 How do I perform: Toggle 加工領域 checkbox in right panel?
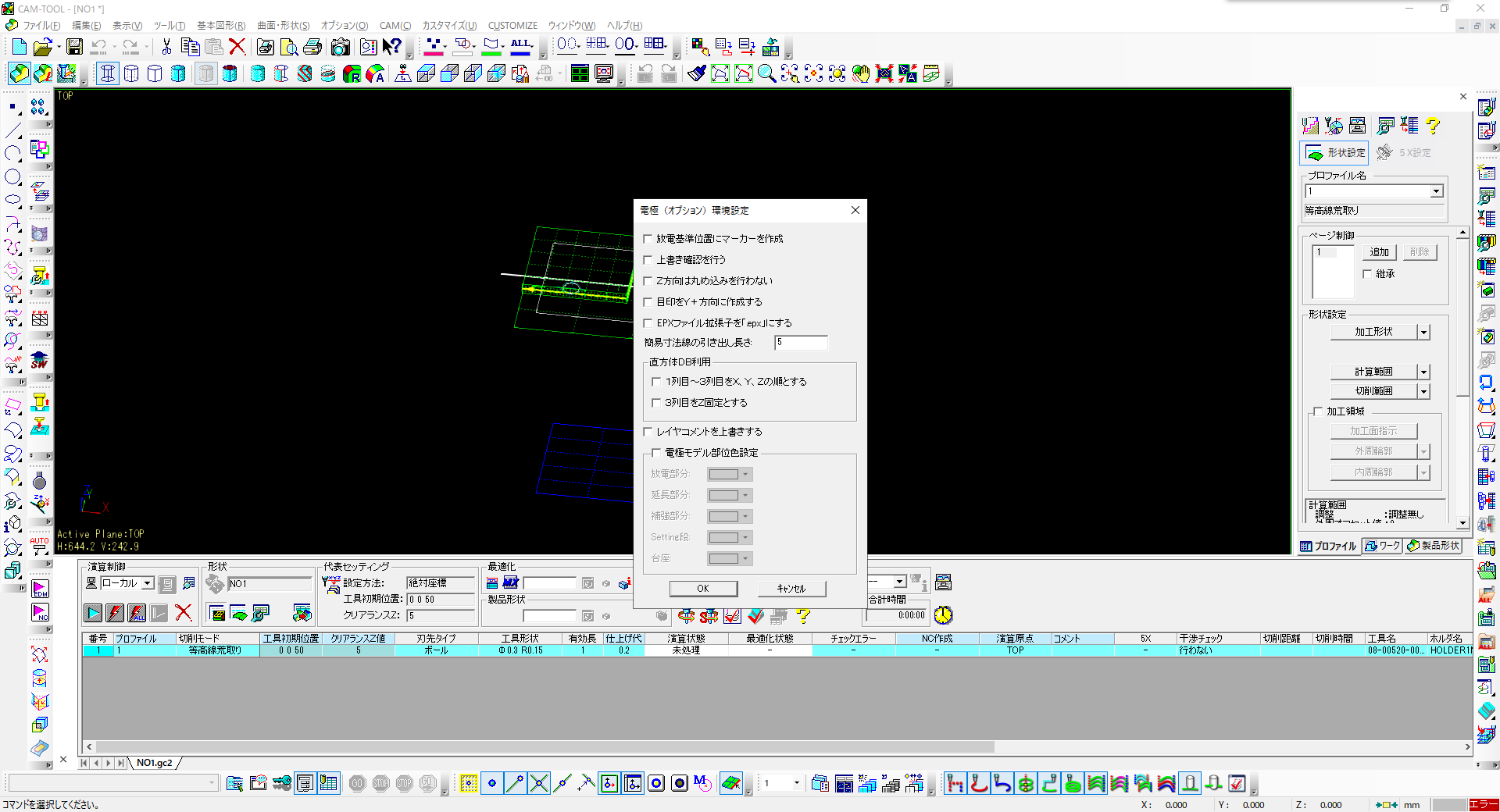(x=1318, y=411)
